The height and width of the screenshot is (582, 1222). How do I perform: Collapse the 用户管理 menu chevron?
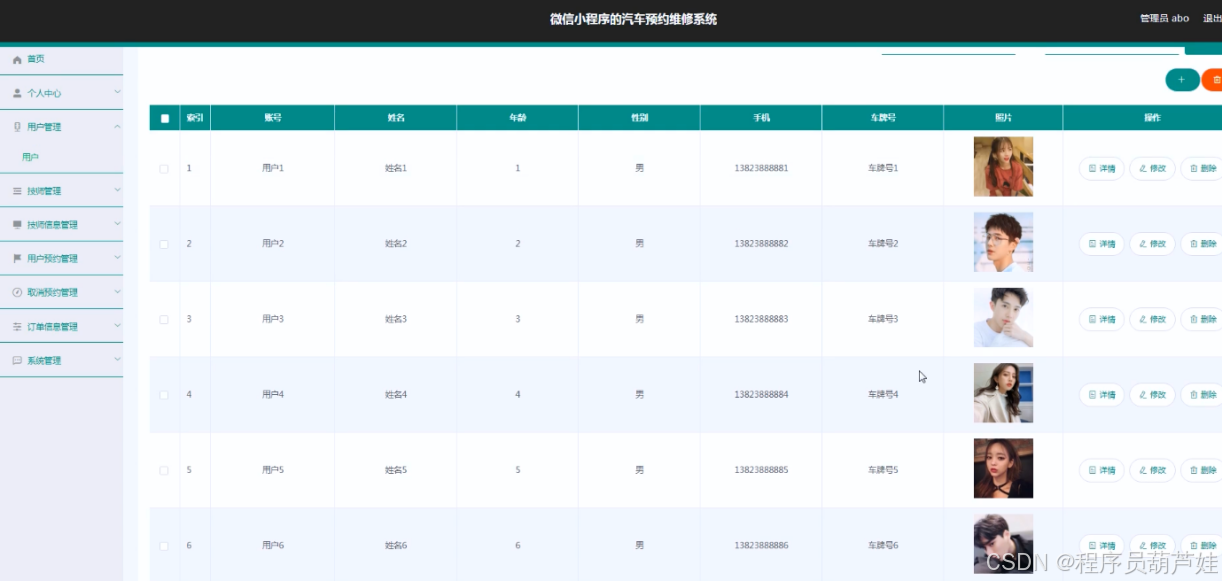(117, 126)
